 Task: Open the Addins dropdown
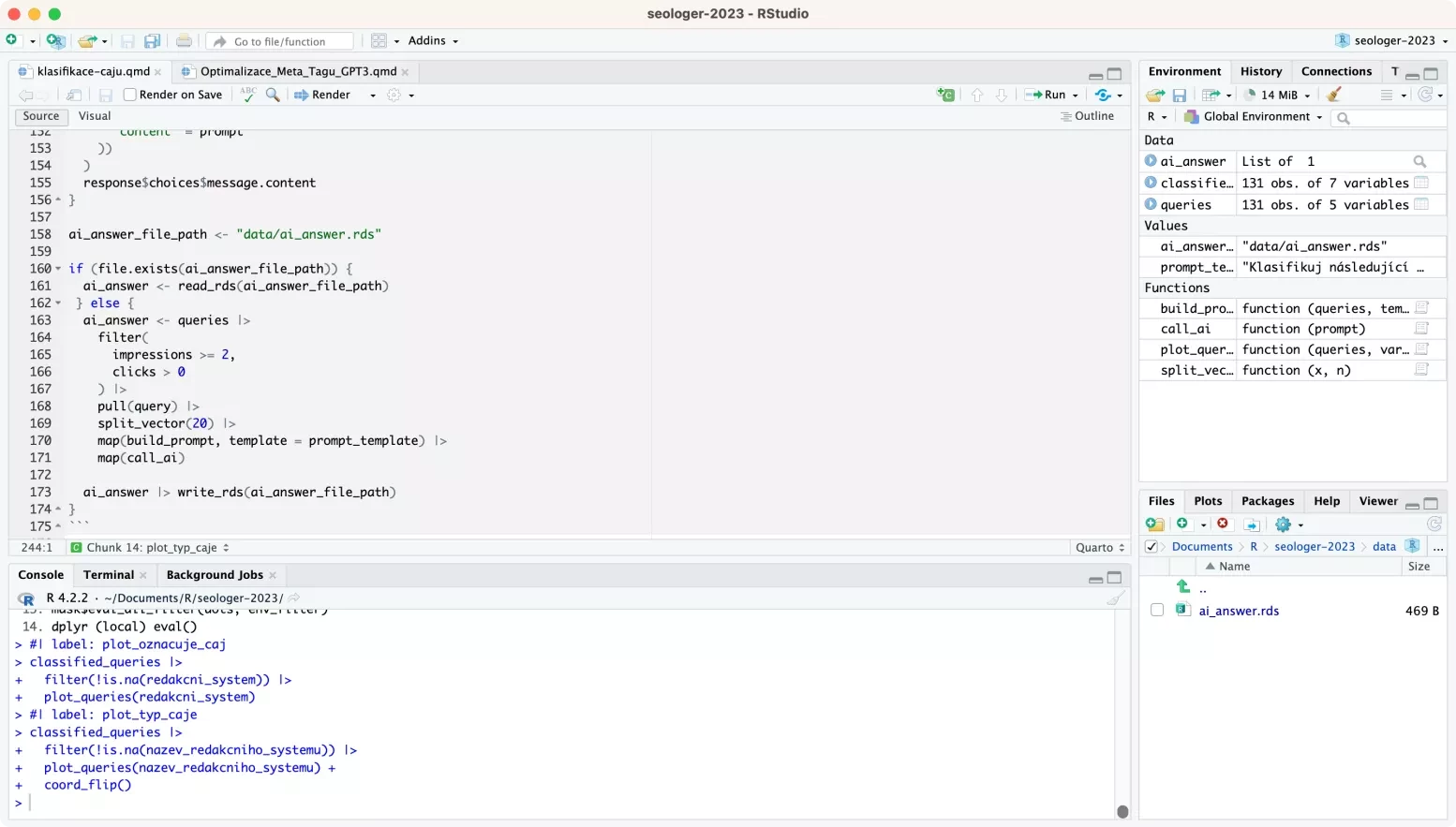(x=433, y=41)
